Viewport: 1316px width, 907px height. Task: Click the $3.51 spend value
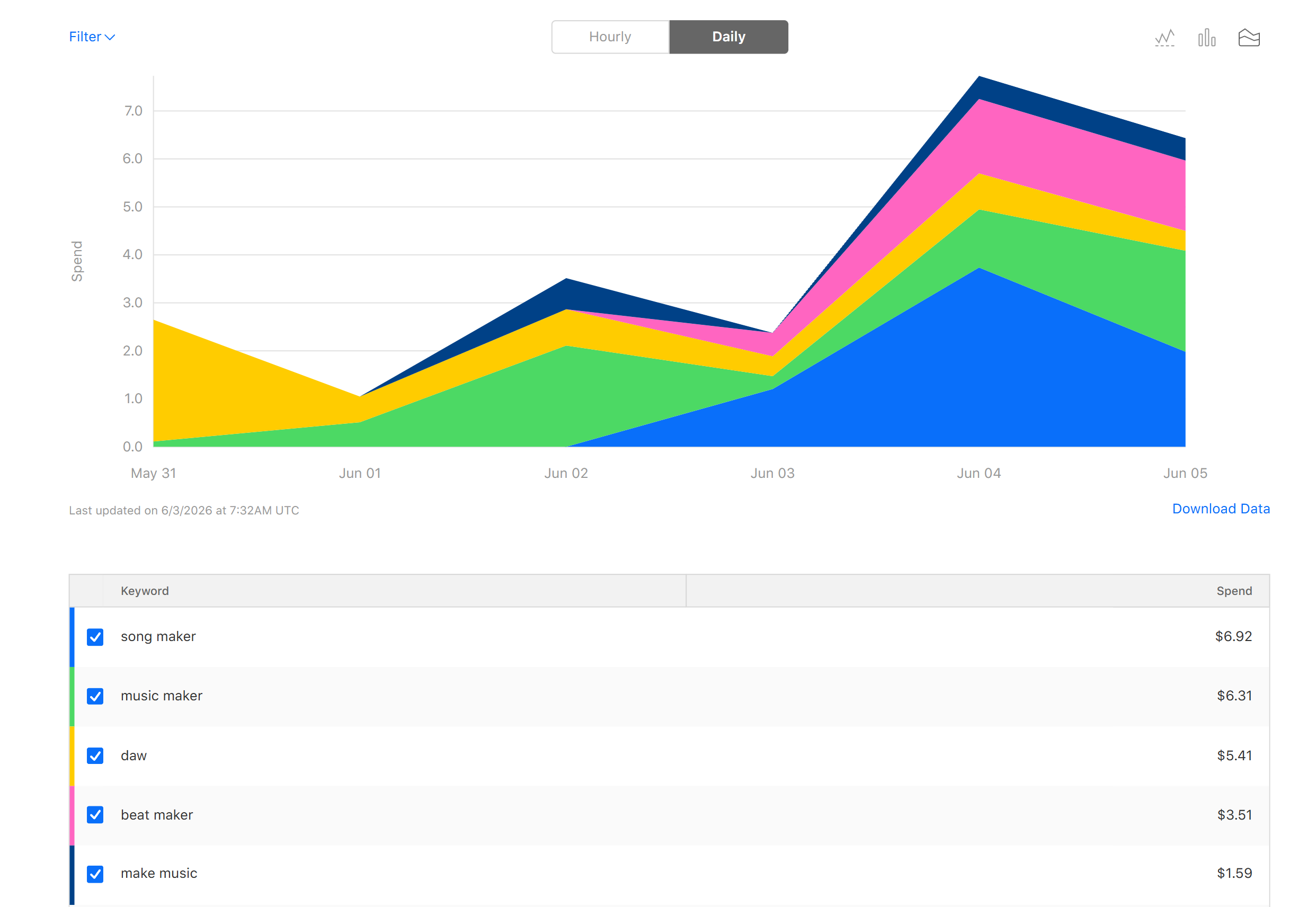tap(1234, 814)
